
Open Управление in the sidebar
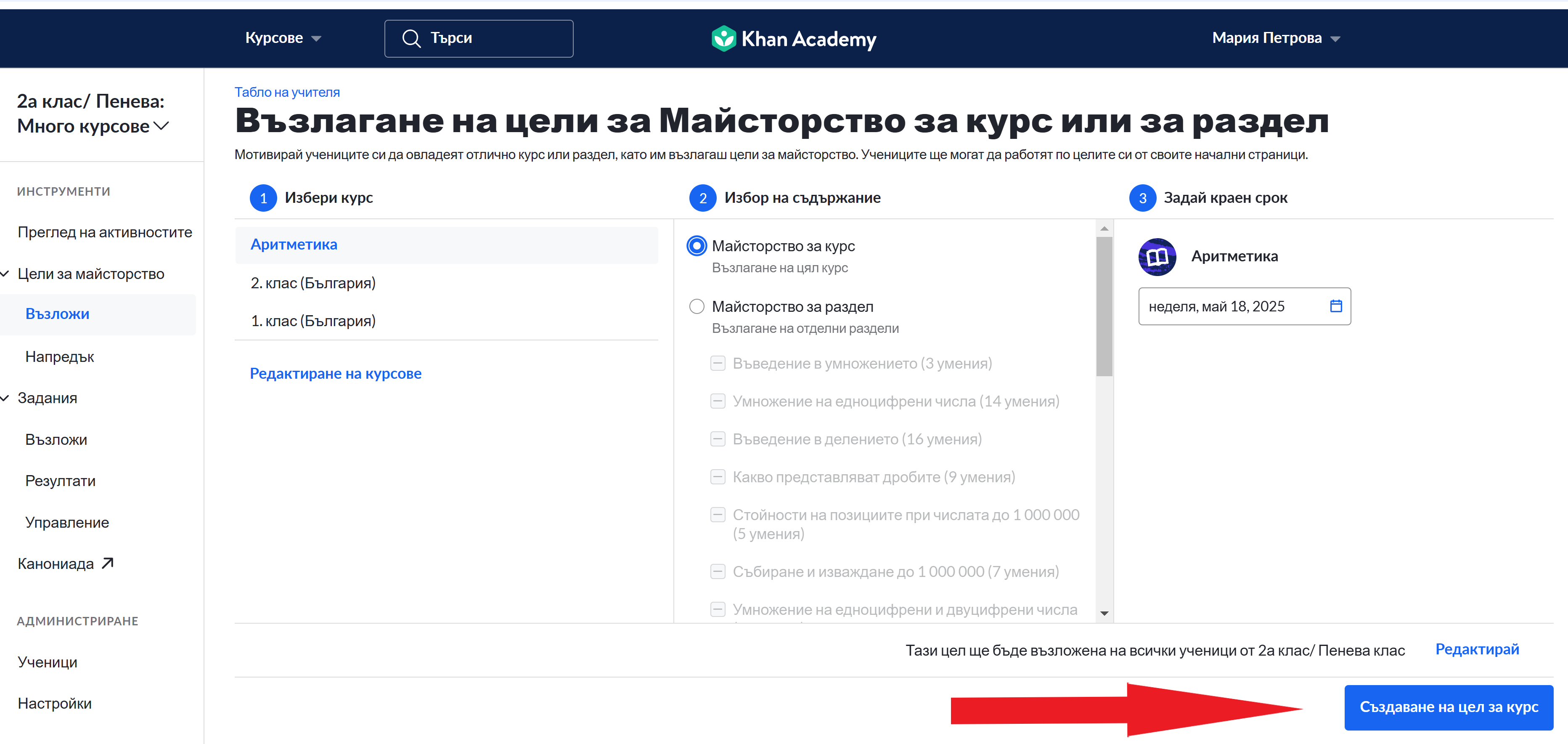pyautogui.click(x=67, y=522)
